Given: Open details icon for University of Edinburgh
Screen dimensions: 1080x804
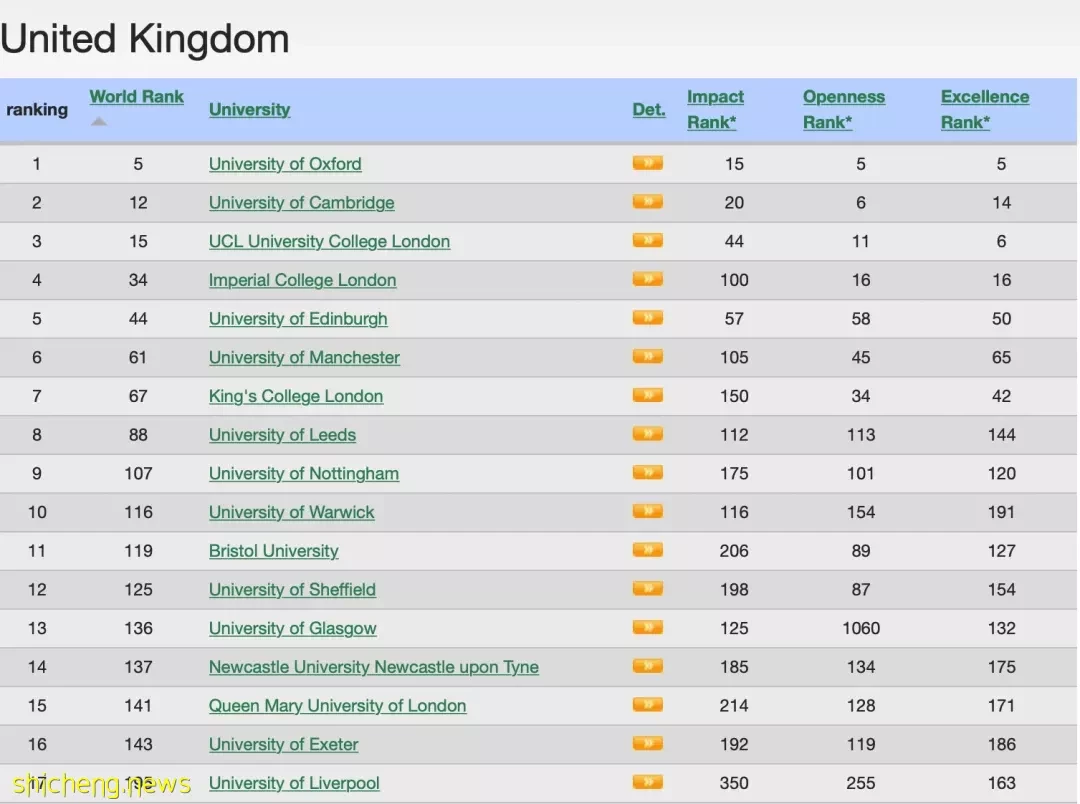Looking at the screenshot, I should 647,317.
